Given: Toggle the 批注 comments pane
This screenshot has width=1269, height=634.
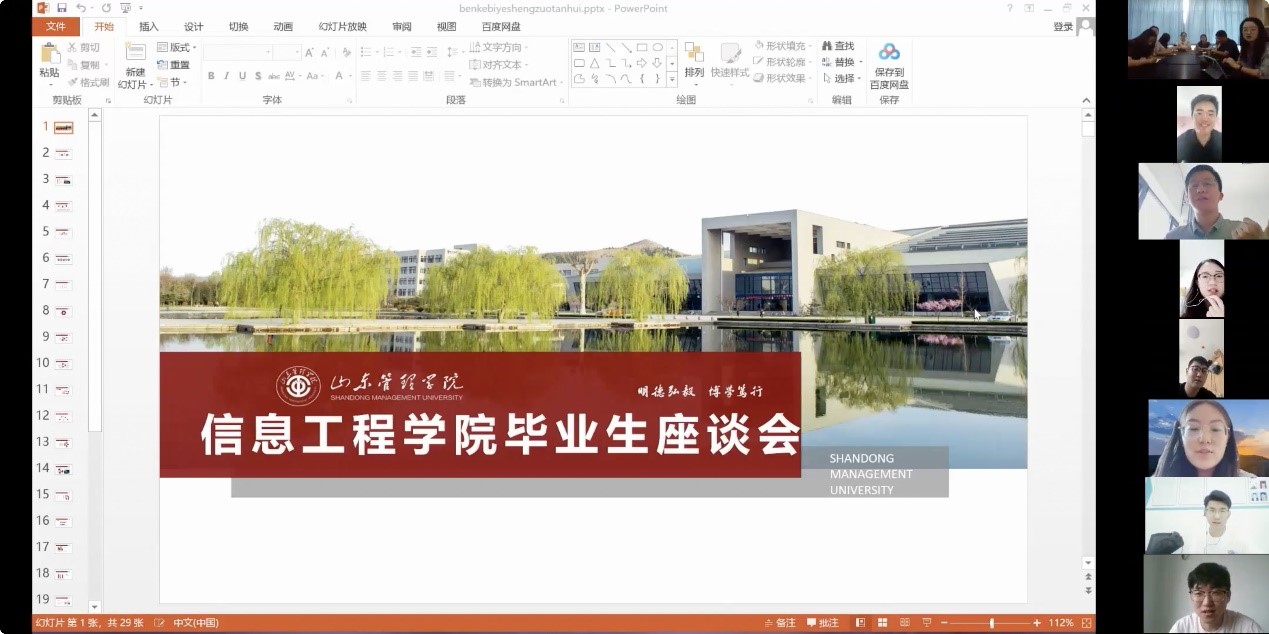Looking at the screenshot, I should (x=821, y=623).
